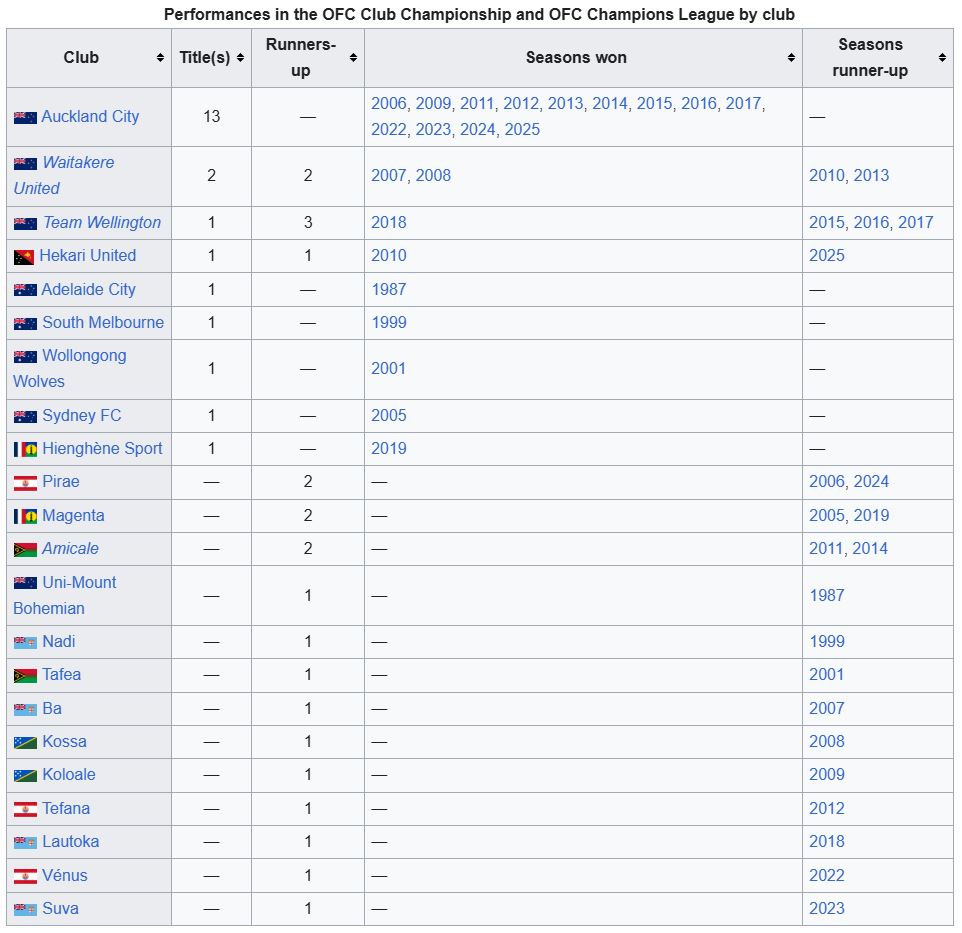Click New Caledonia flag beside Hienghène Sport
Viewport: 962px width, 933px height.
(25, 450)
